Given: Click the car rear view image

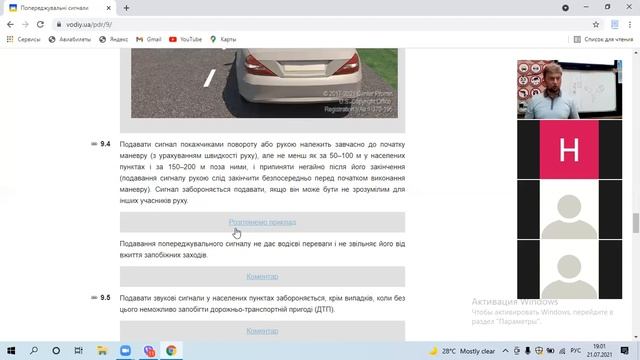Looking at the screenshot, I should click(264, 83).
